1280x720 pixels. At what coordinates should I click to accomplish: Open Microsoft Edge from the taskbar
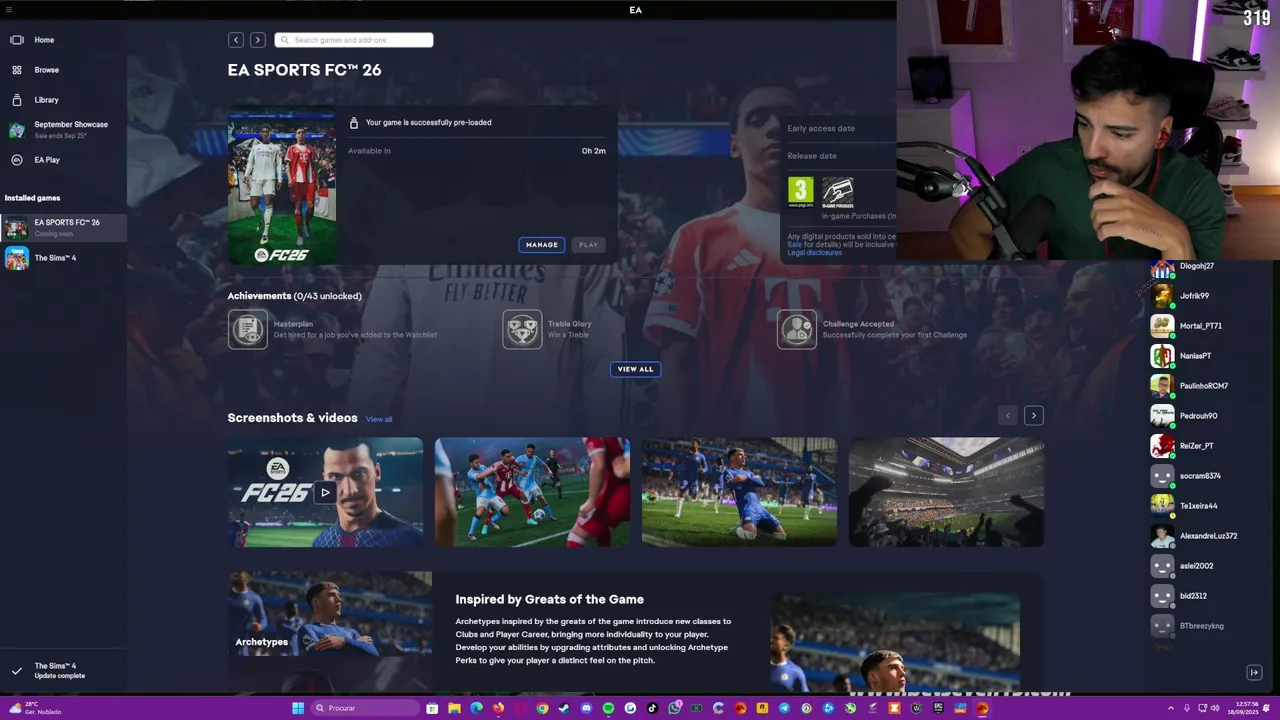pyautogui.click(x=476, y=708)
